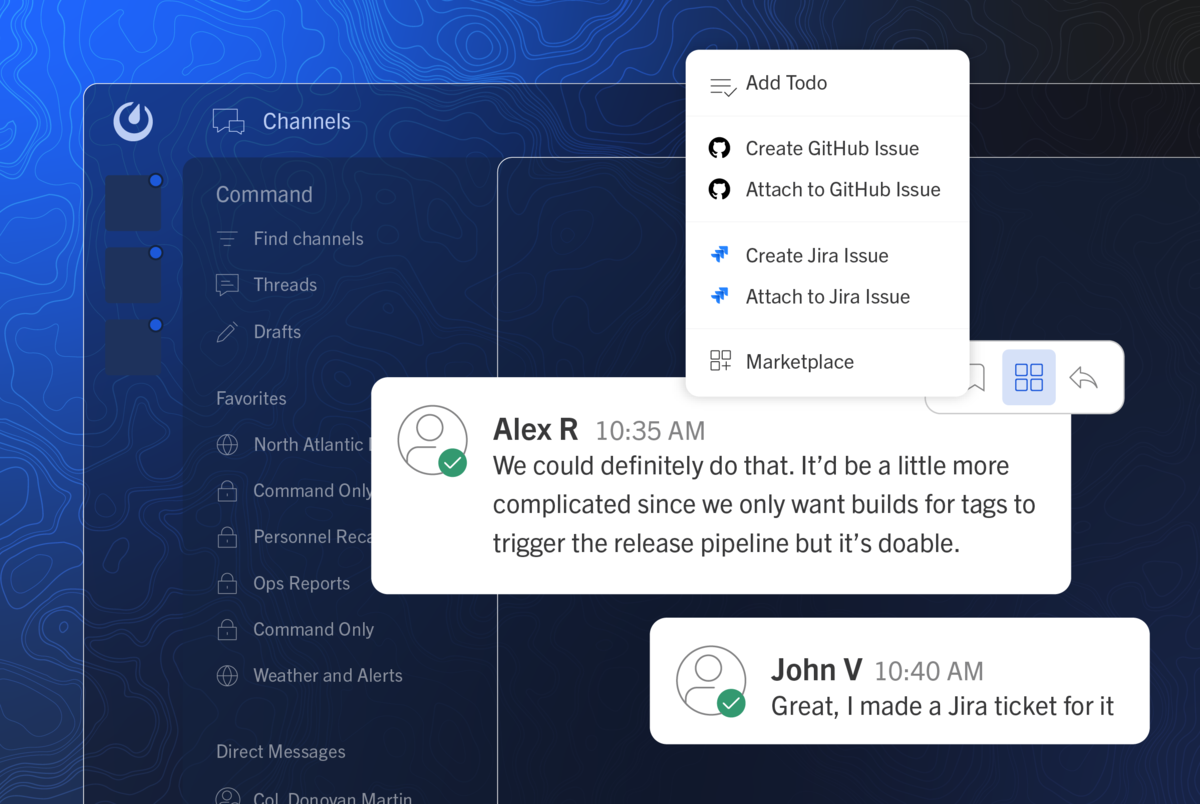The height and width of the screenshot is (804, 1200).
Task: Switch to the third team sidebar tile
Action: click(x=134, y=347)
